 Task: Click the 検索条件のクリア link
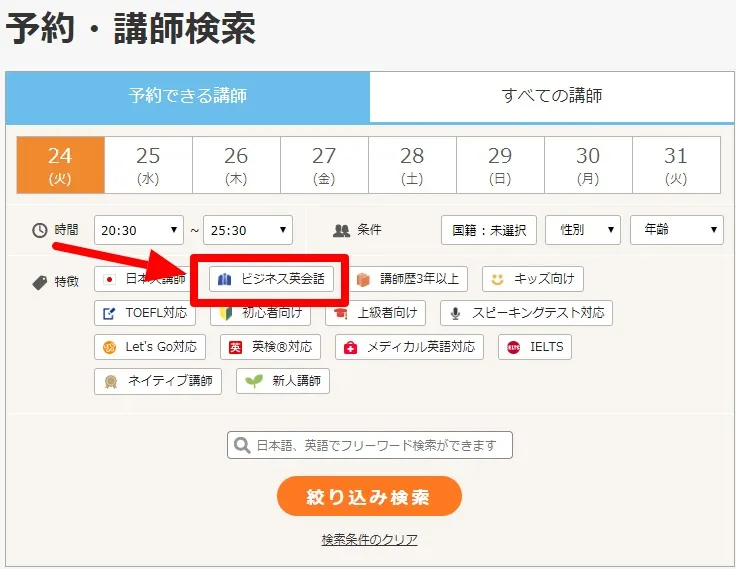[x=369, y=540]
